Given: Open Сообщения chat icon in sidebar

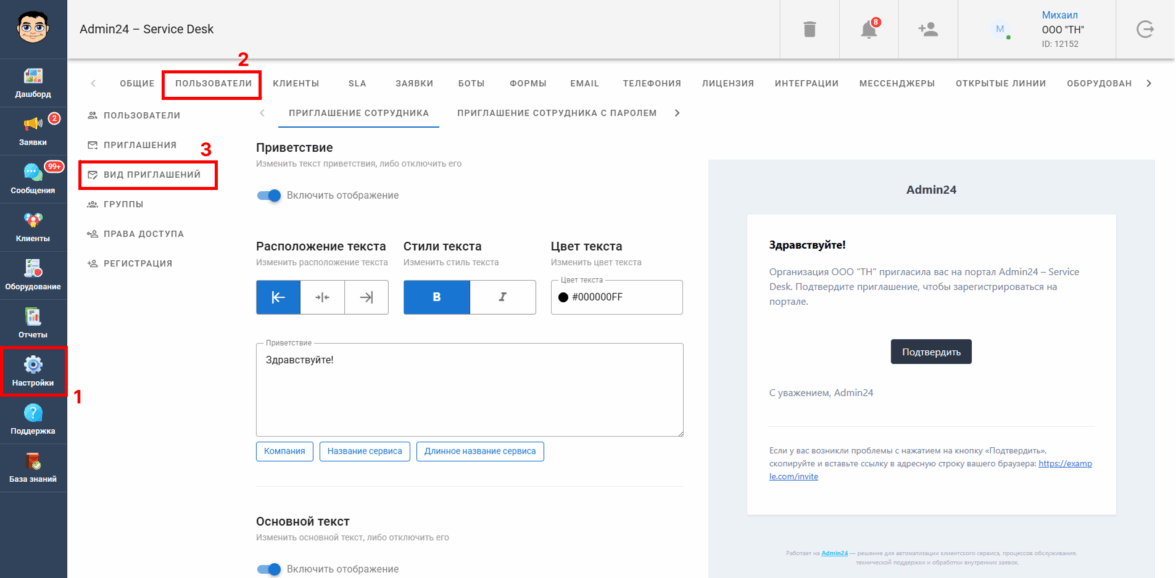Looking at the screenshot, I should pos(33,177).
